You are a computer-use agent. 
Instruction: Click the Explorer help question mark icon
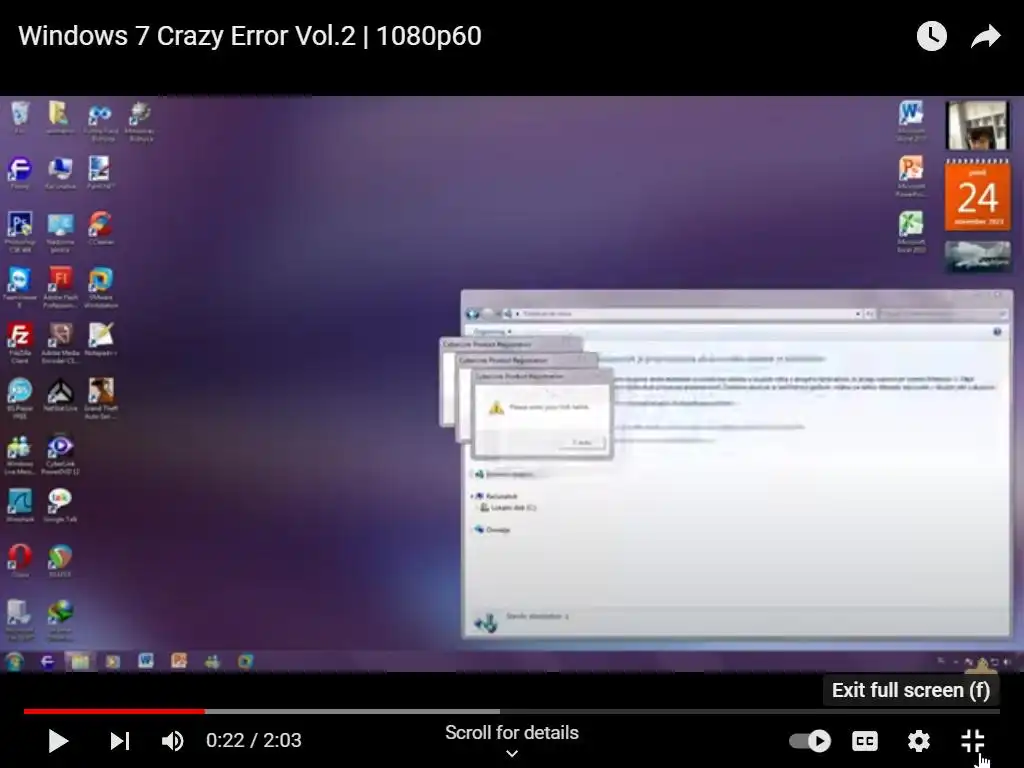[x=997, y=332]
